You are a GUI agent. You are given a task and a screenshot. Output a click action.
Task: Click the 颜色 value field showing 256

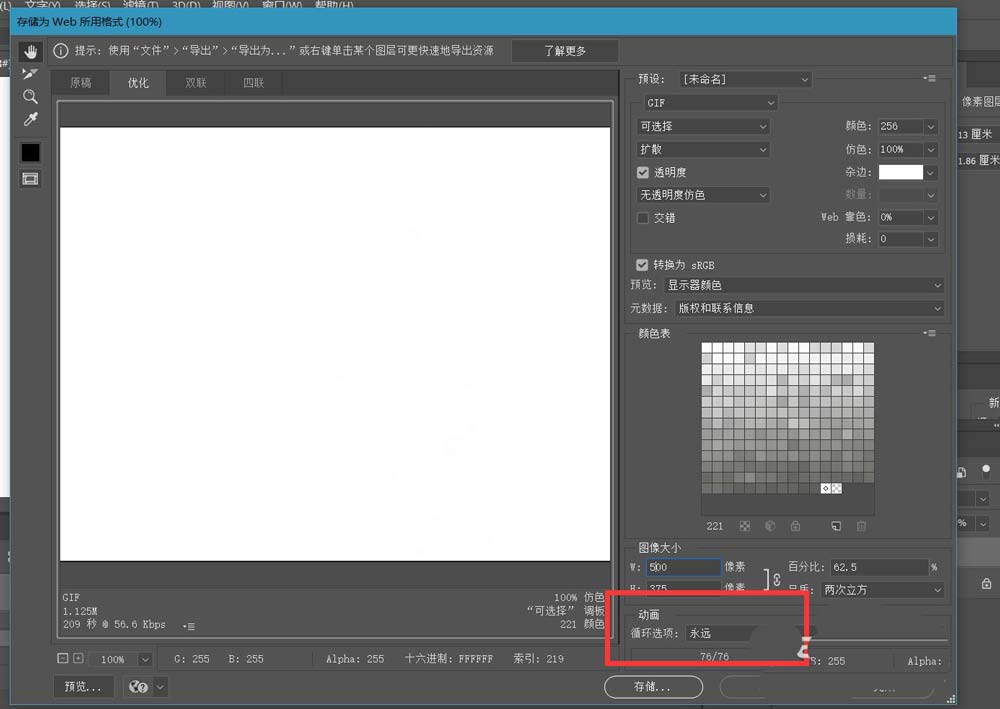coord(901,126)
